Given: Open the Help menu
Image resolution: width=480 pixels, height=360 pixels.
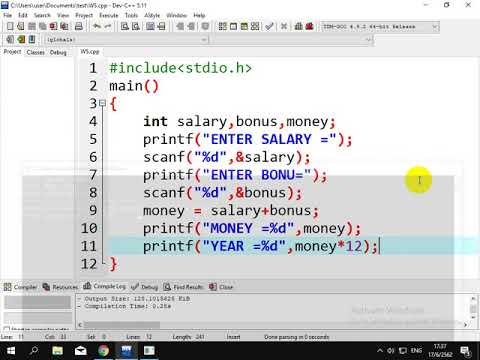Looking at the screenshot, I should click(x=199, y=15).
